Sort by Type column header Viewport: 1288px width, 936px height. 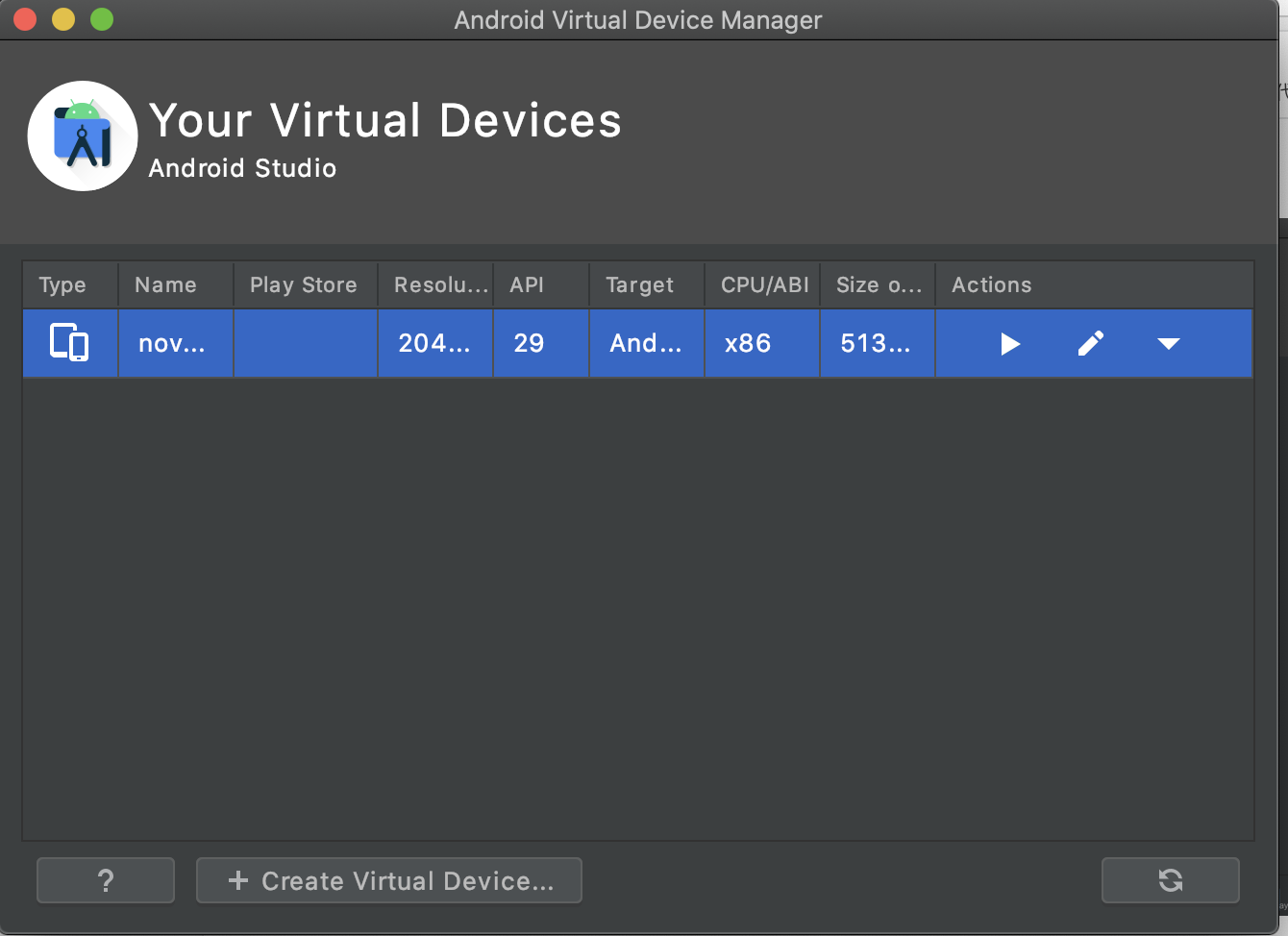70,285
